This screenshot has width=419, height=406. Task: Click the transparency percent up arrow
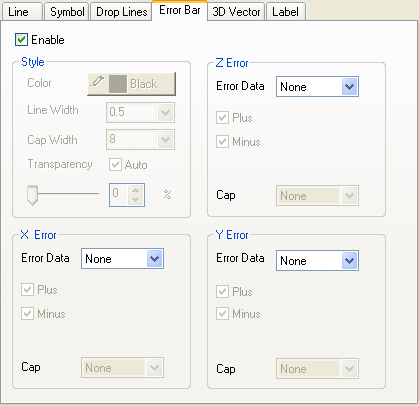coord(136,190)
